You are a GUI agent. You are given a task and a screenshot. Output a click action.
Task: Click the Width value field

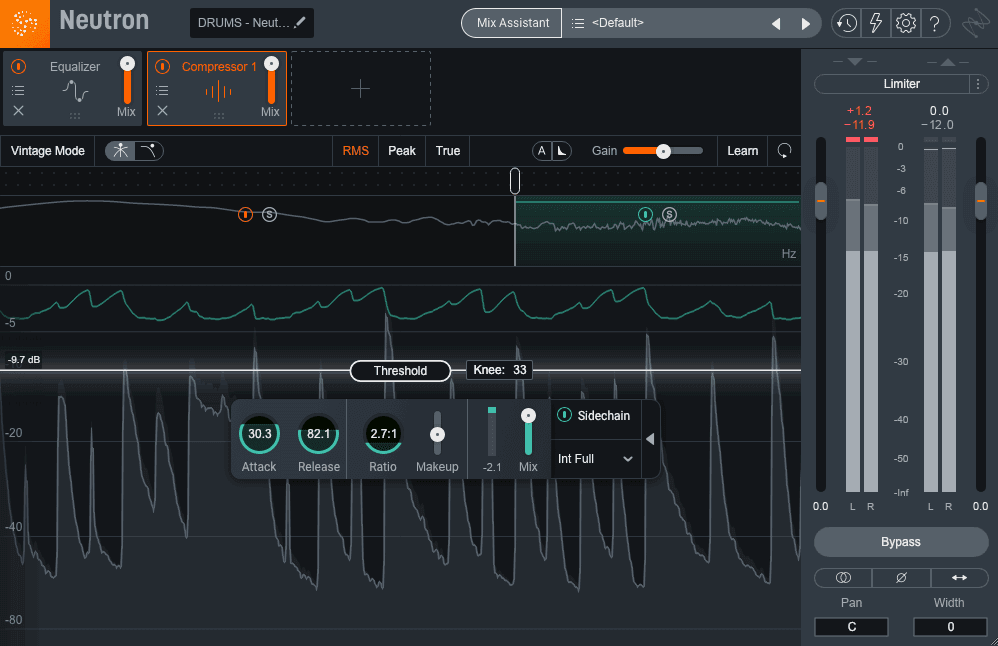click(950, 626)
